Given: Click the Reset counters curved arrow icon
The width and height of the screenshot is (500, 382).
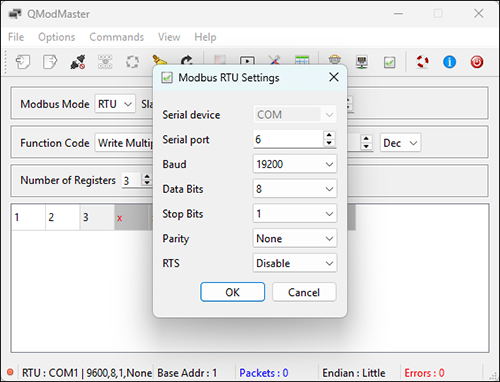Looking at the screenshot, I should pos(187,60).
